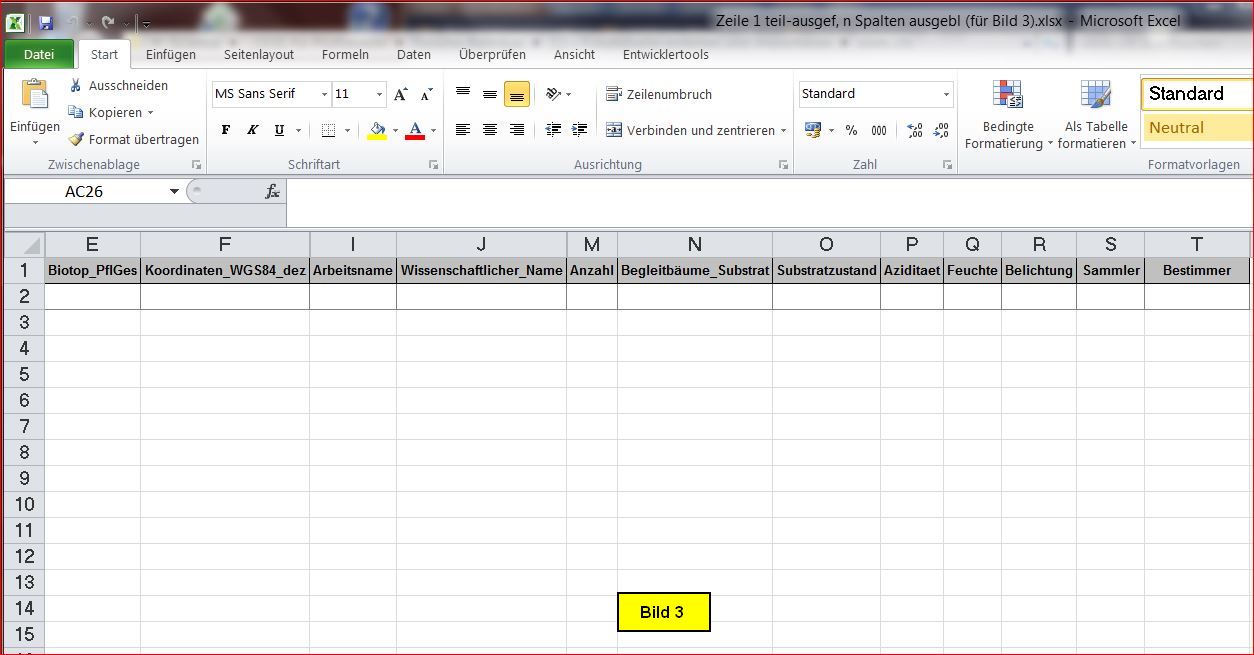Viewport: 1254px width, 655px height.
Task: Increase font size with the A button
Action: [x=400, y=94]
